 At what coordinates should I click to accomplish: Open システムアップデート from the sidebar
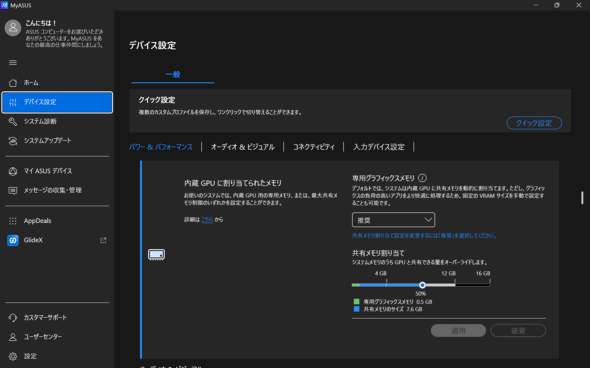point(57,141)
